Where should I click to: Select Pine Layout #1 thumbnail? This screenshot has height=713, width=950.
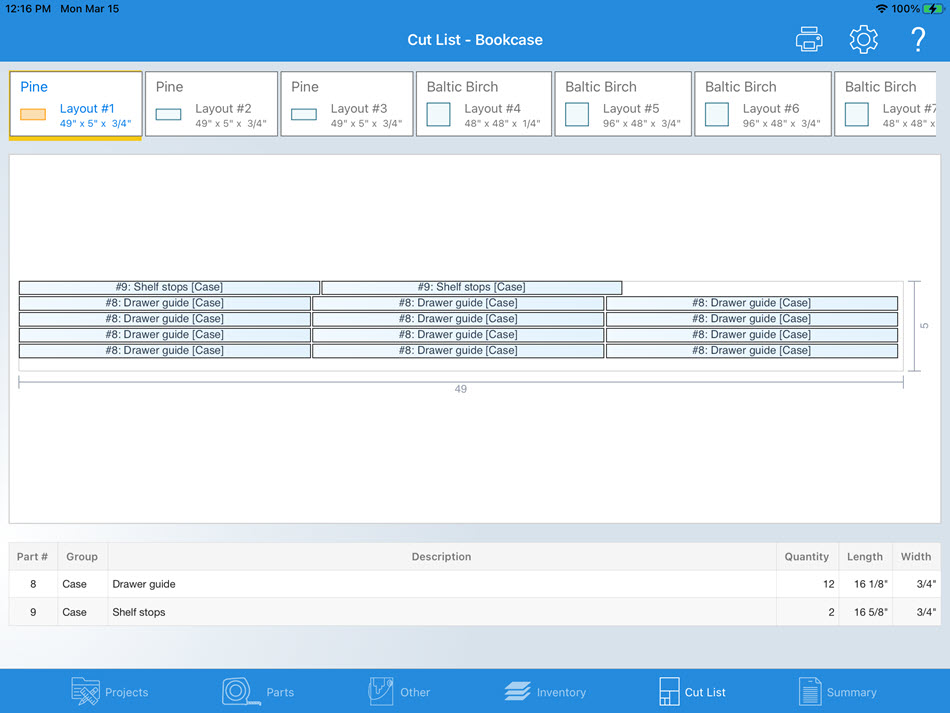coord(75,105)
